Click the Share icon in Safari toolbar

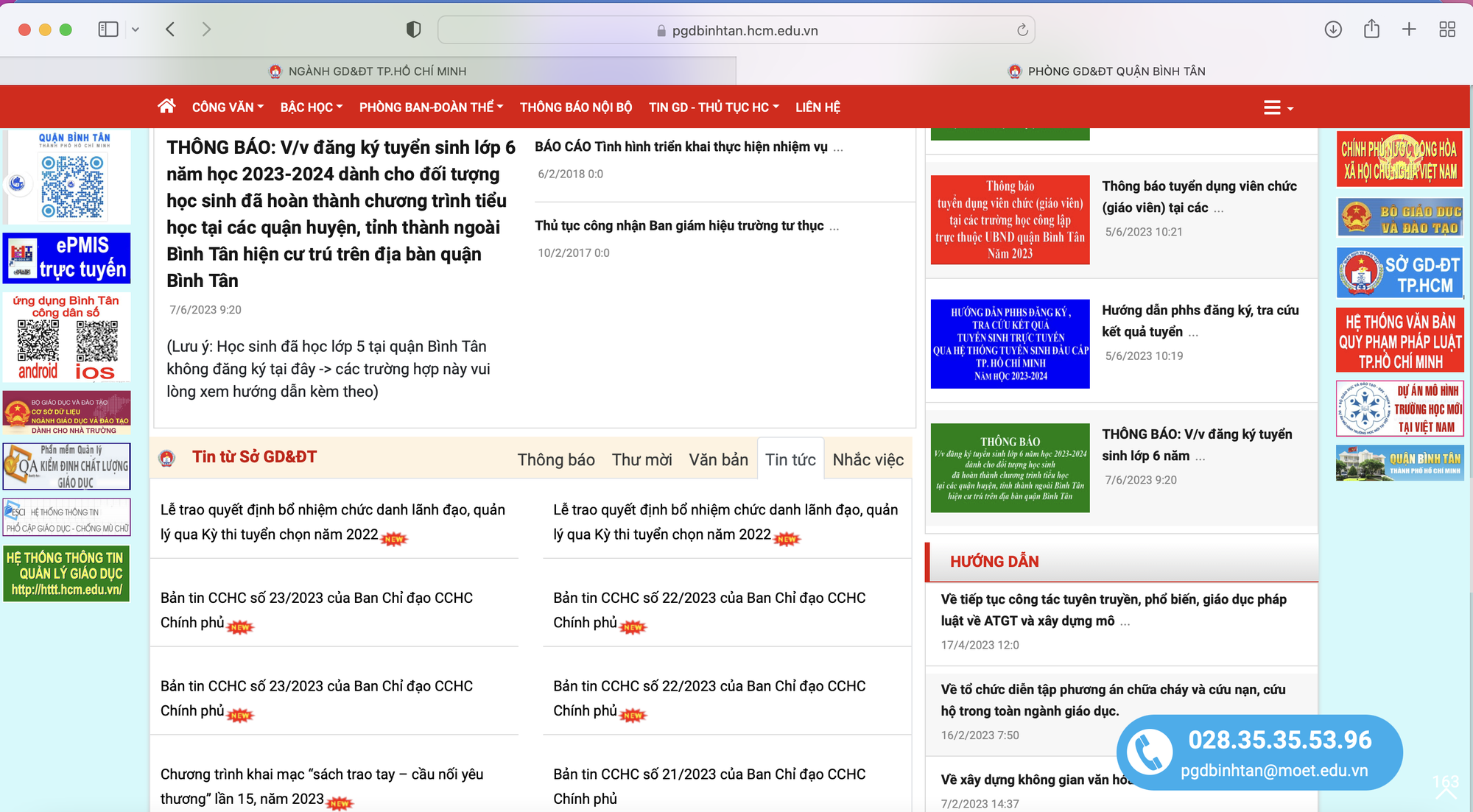click(1371, 29)
